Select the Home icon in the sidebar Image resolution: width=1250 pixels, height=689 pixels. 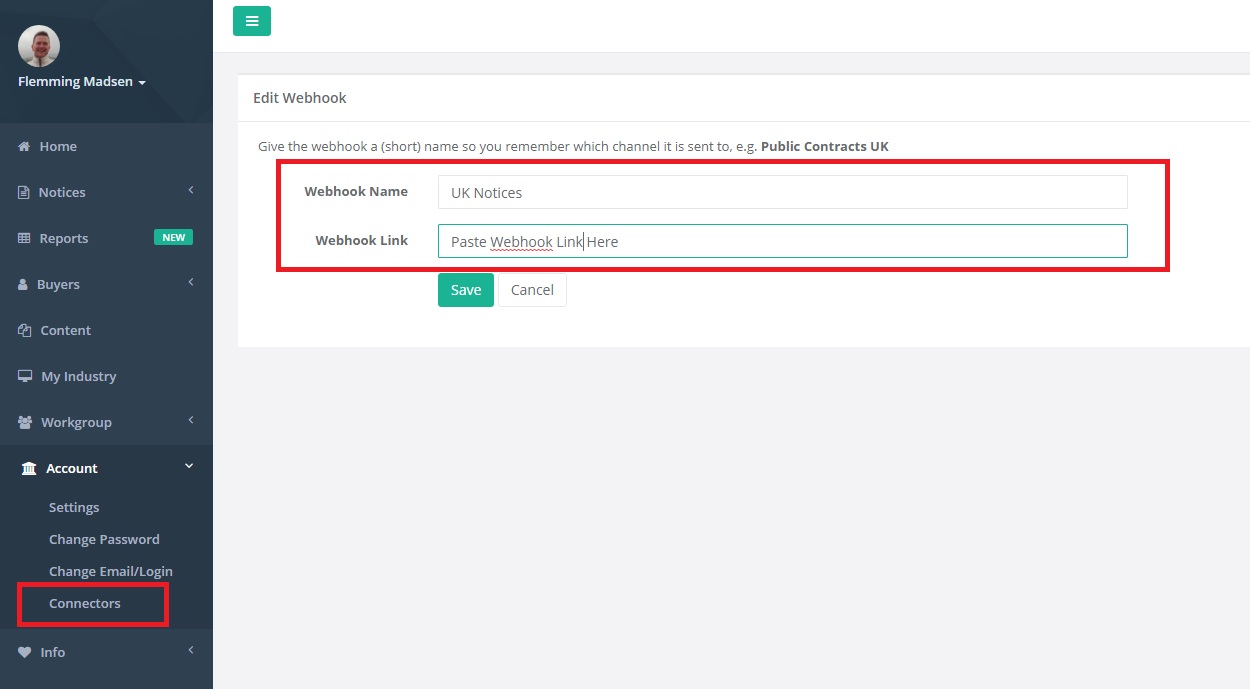(x=23, y=145)
